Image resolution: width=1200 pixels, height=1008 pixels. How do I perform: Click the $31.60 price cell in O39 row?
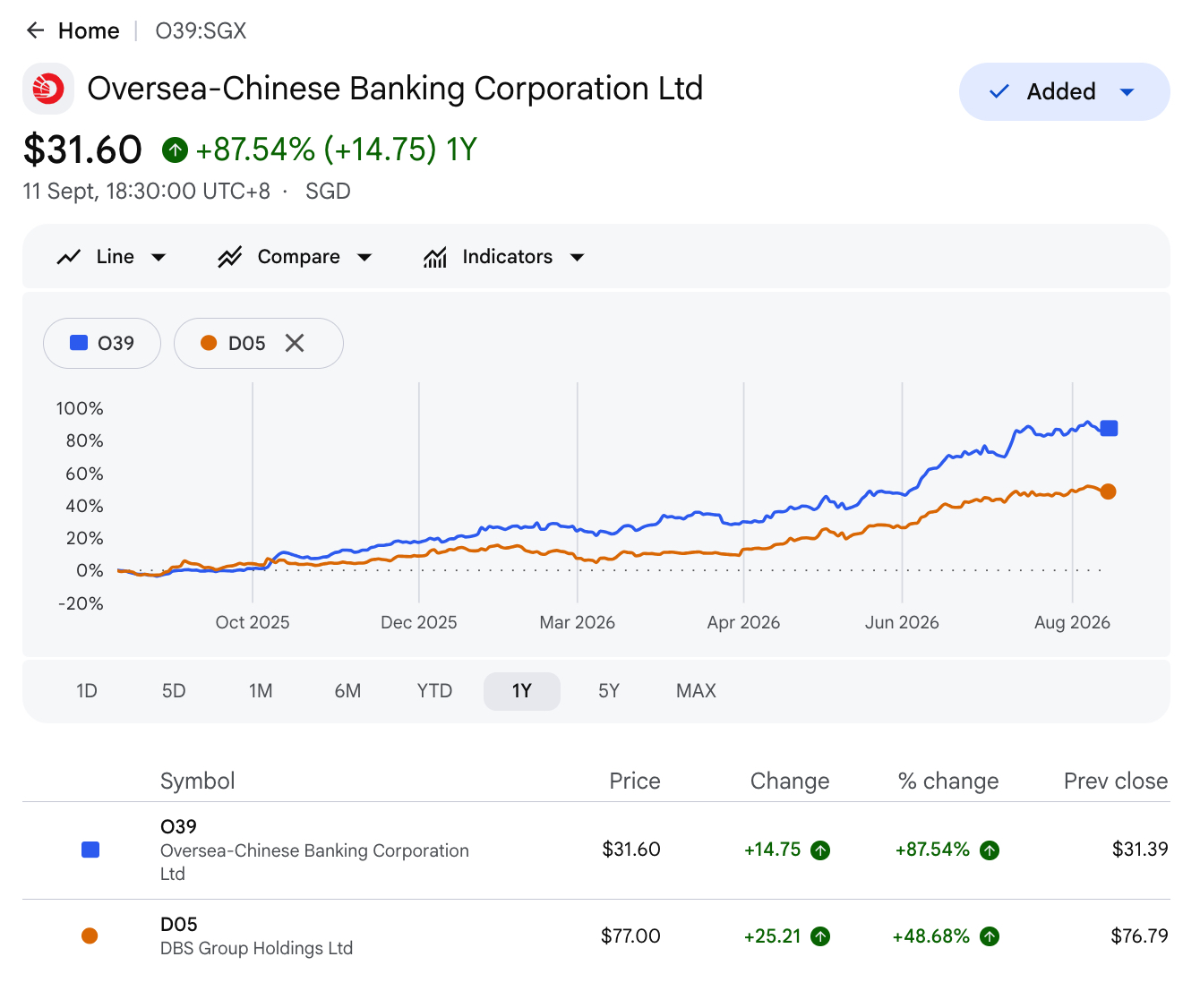click(631, 850)
